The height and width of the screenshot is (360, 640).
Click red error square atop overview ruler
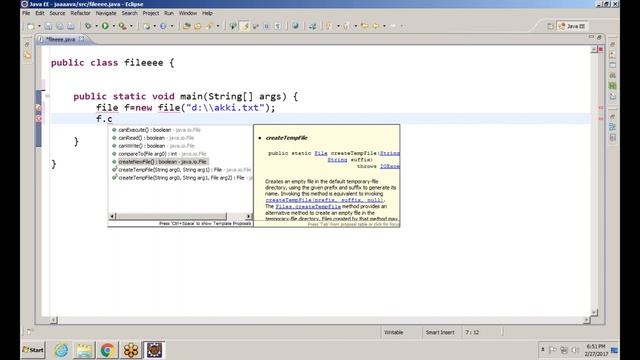point(600,49)
